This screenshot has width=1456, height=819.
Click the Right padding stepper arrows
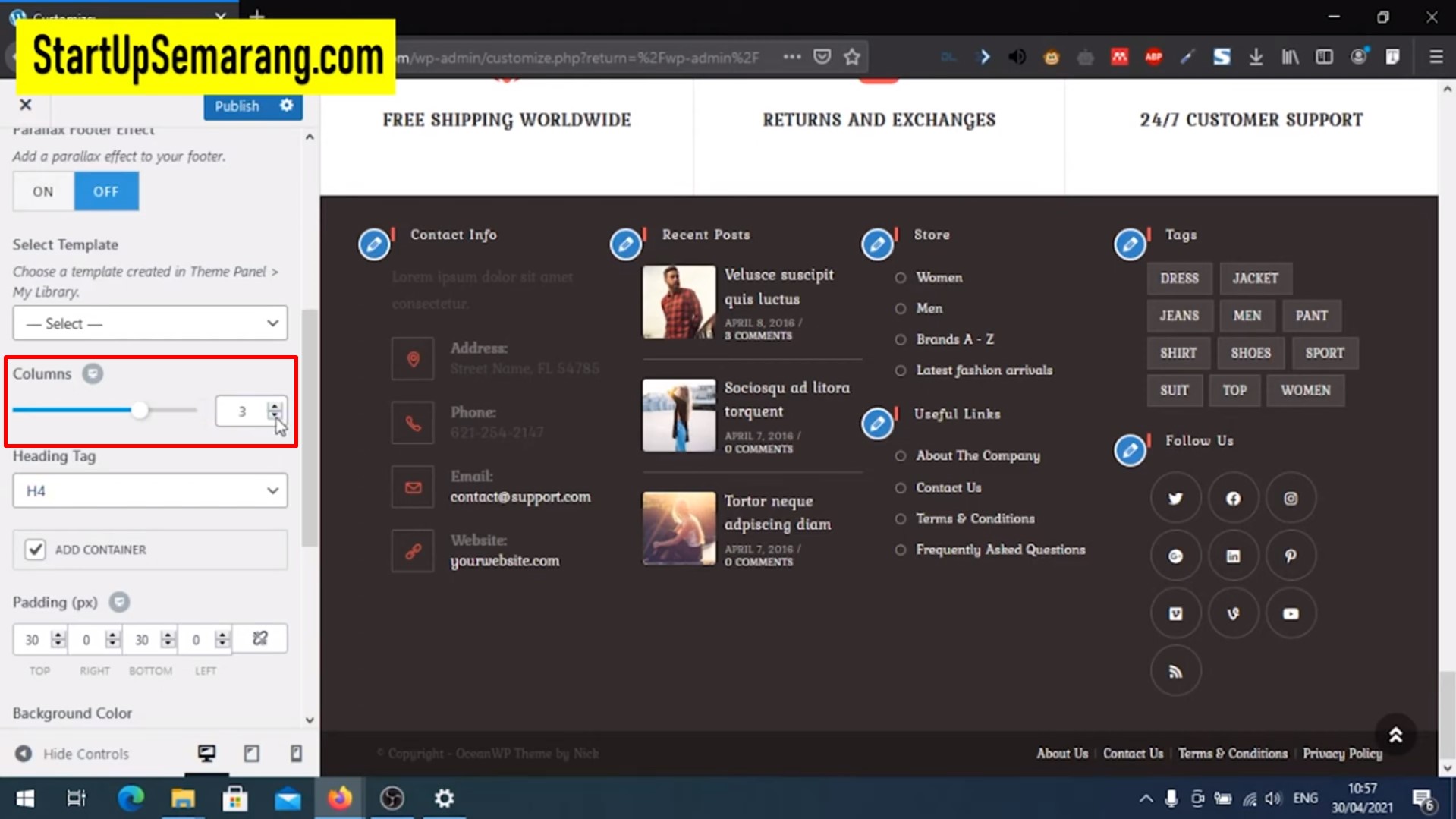112,639
